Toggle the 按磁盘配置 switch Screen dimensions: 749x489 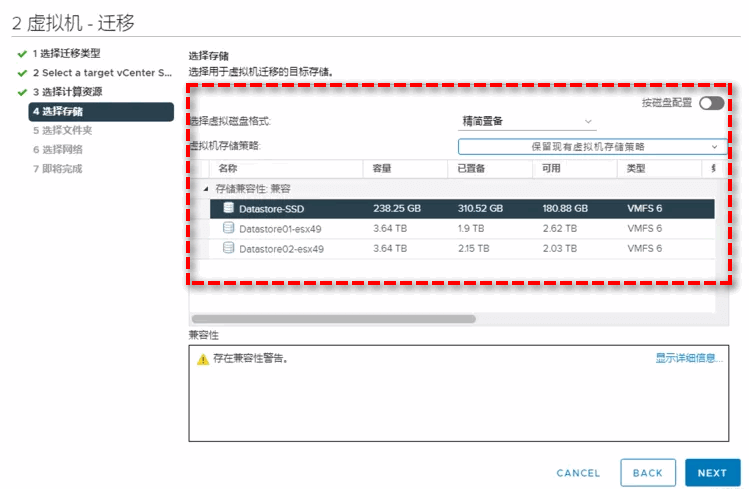point(711,103)
